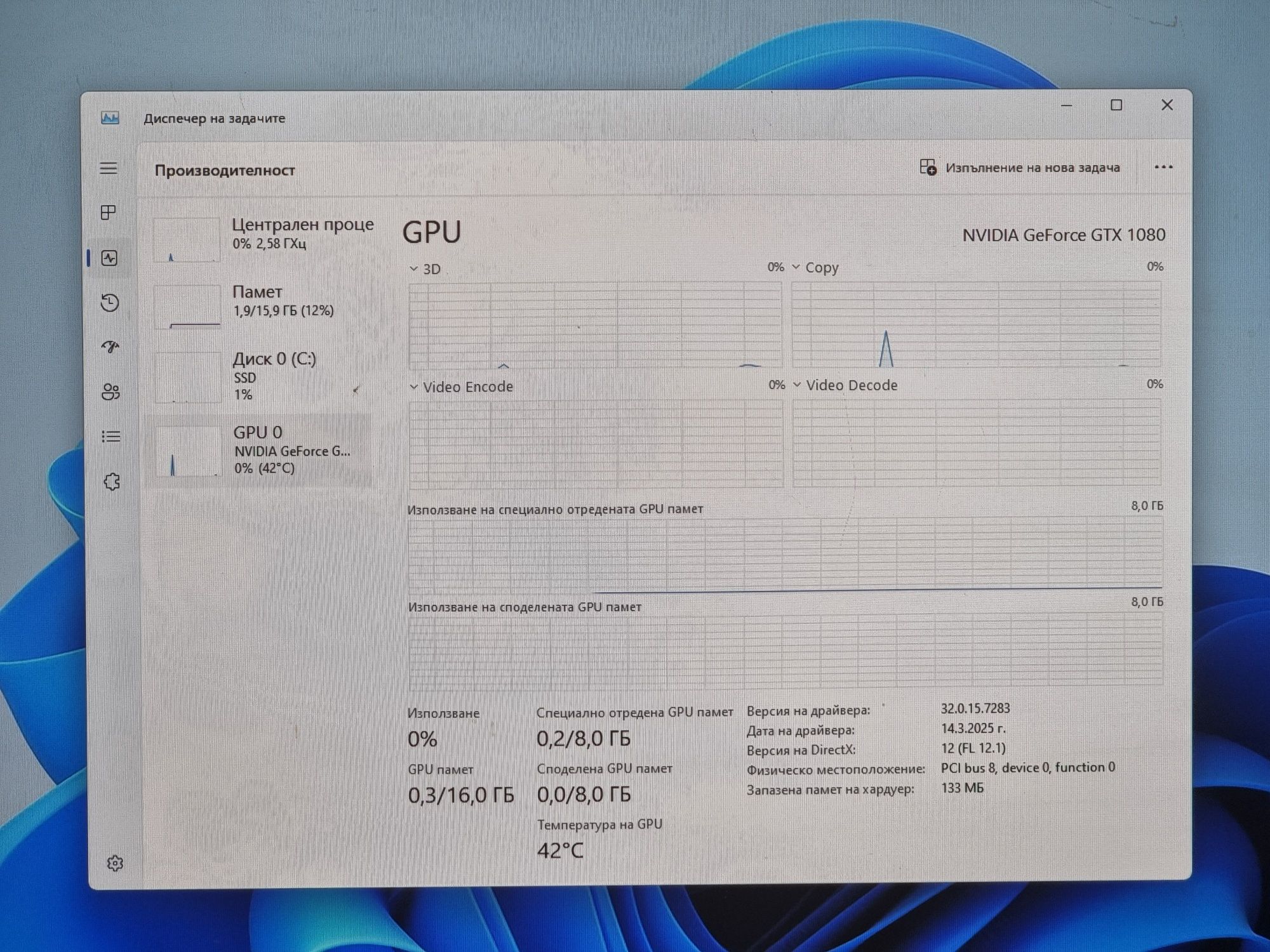
Task: Open the Video Encode engine dropdown
Action: click(413, 387)
